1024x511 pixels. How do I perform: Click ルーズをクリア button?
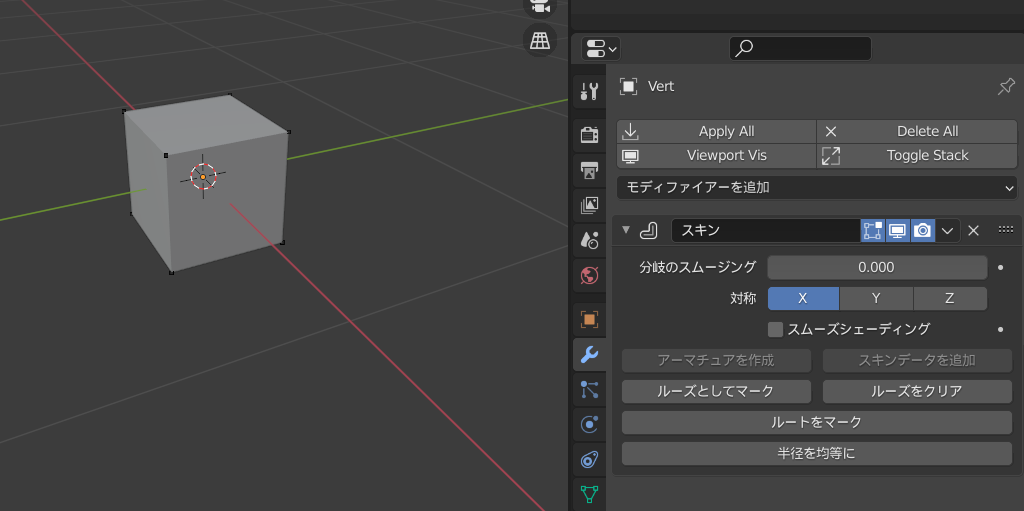click(917, 391)
